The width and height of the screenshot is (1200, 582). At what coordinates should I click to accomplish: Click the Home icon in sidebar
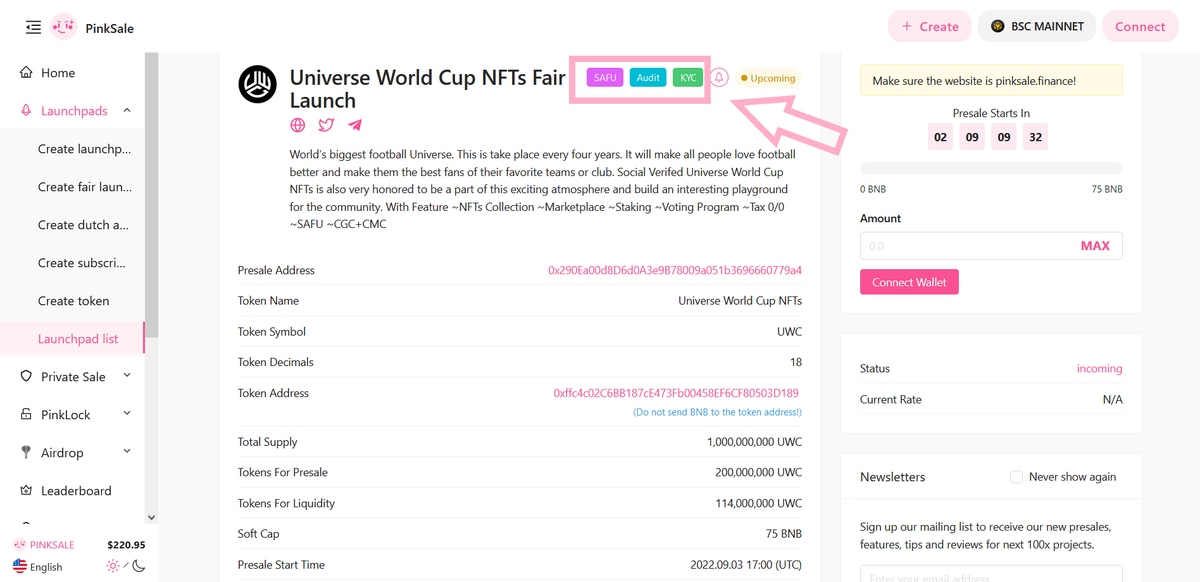(27, 73)
